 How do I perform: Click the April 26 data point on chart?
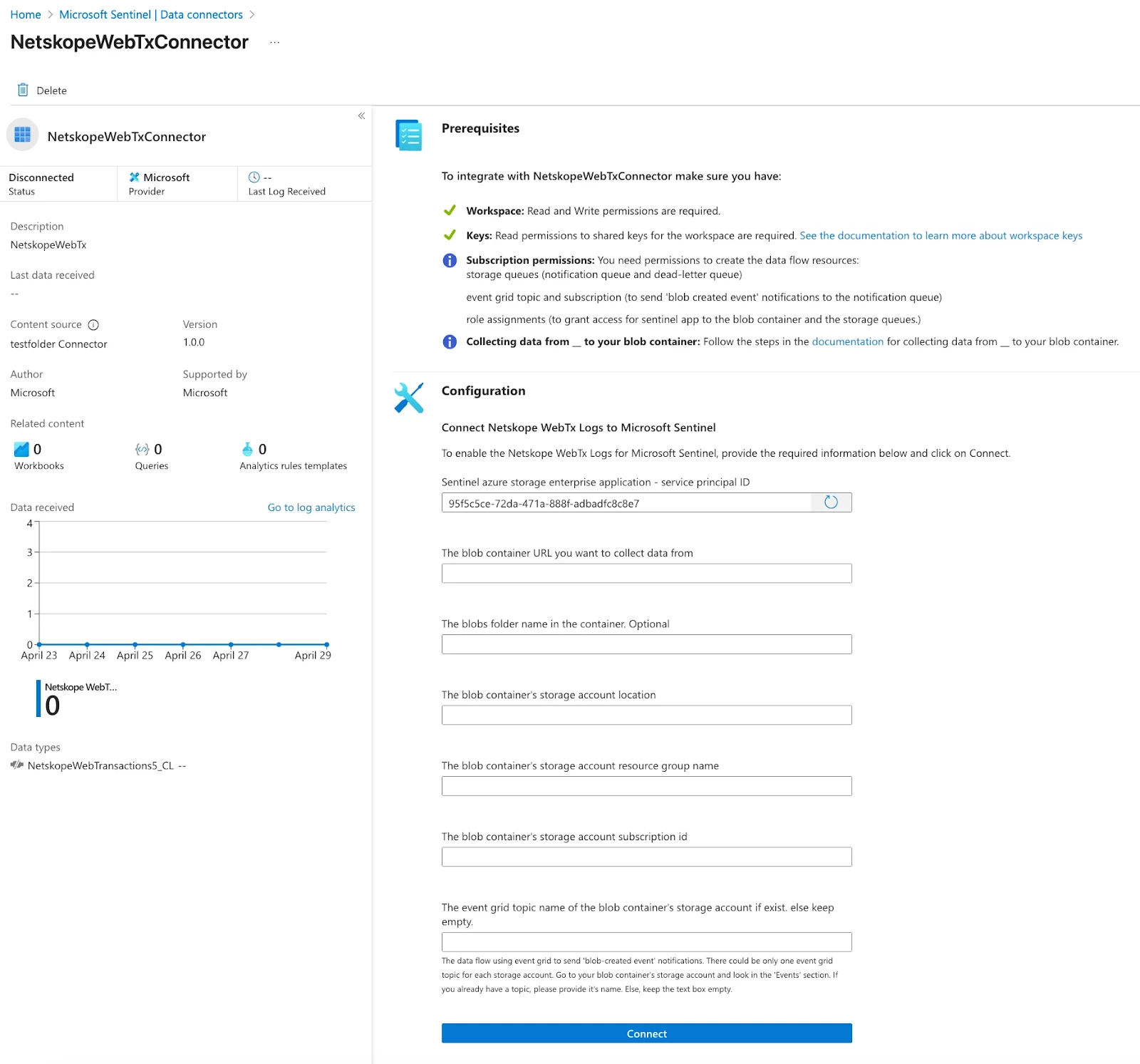(183, 644)
